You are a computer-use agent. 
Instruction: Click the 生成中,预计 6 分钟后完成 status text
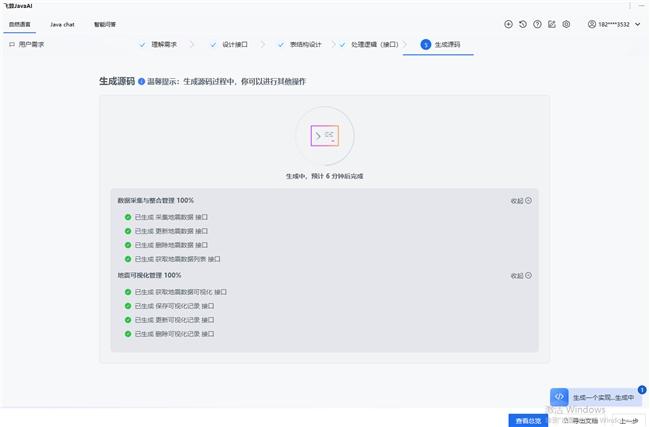(325, 176)
